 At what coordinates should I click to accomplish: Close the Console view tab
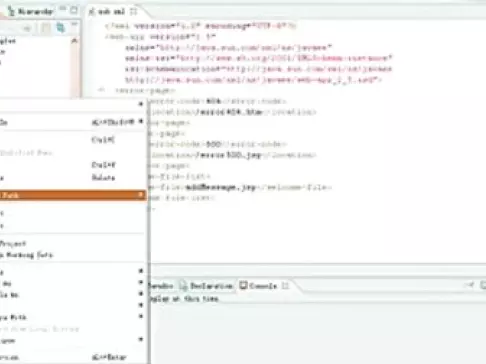point(285,286)
